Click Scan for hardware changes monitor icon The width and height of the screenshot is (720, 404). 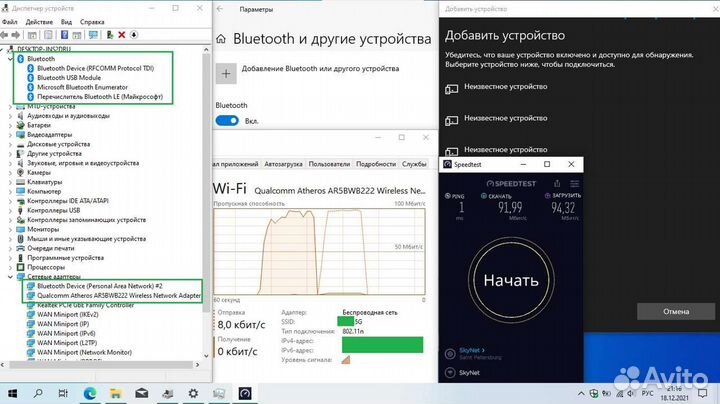tap(93, 35)
